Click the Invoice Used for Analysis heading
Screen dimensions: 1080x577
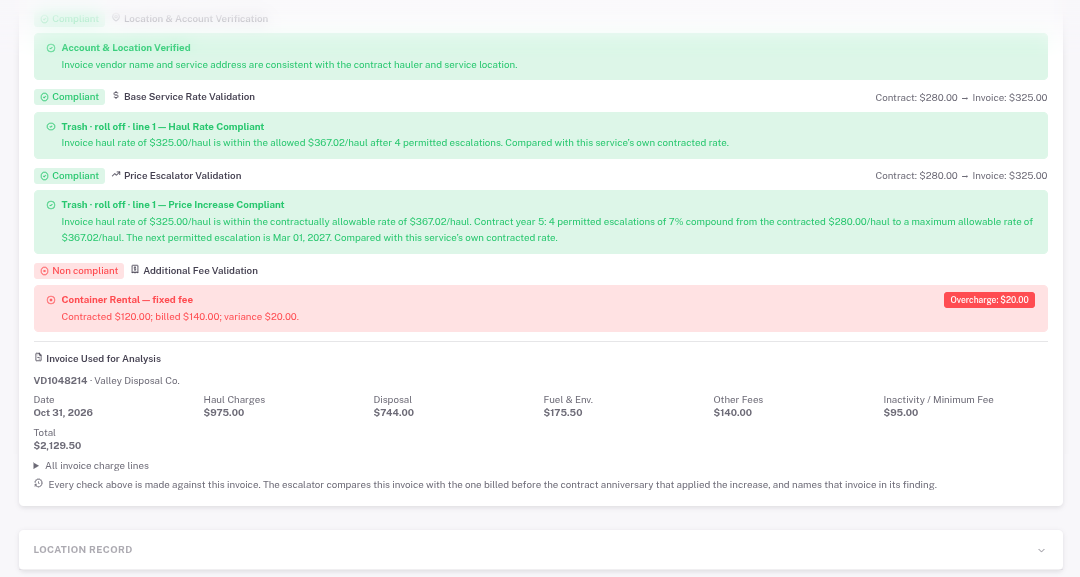pos(103,359)
